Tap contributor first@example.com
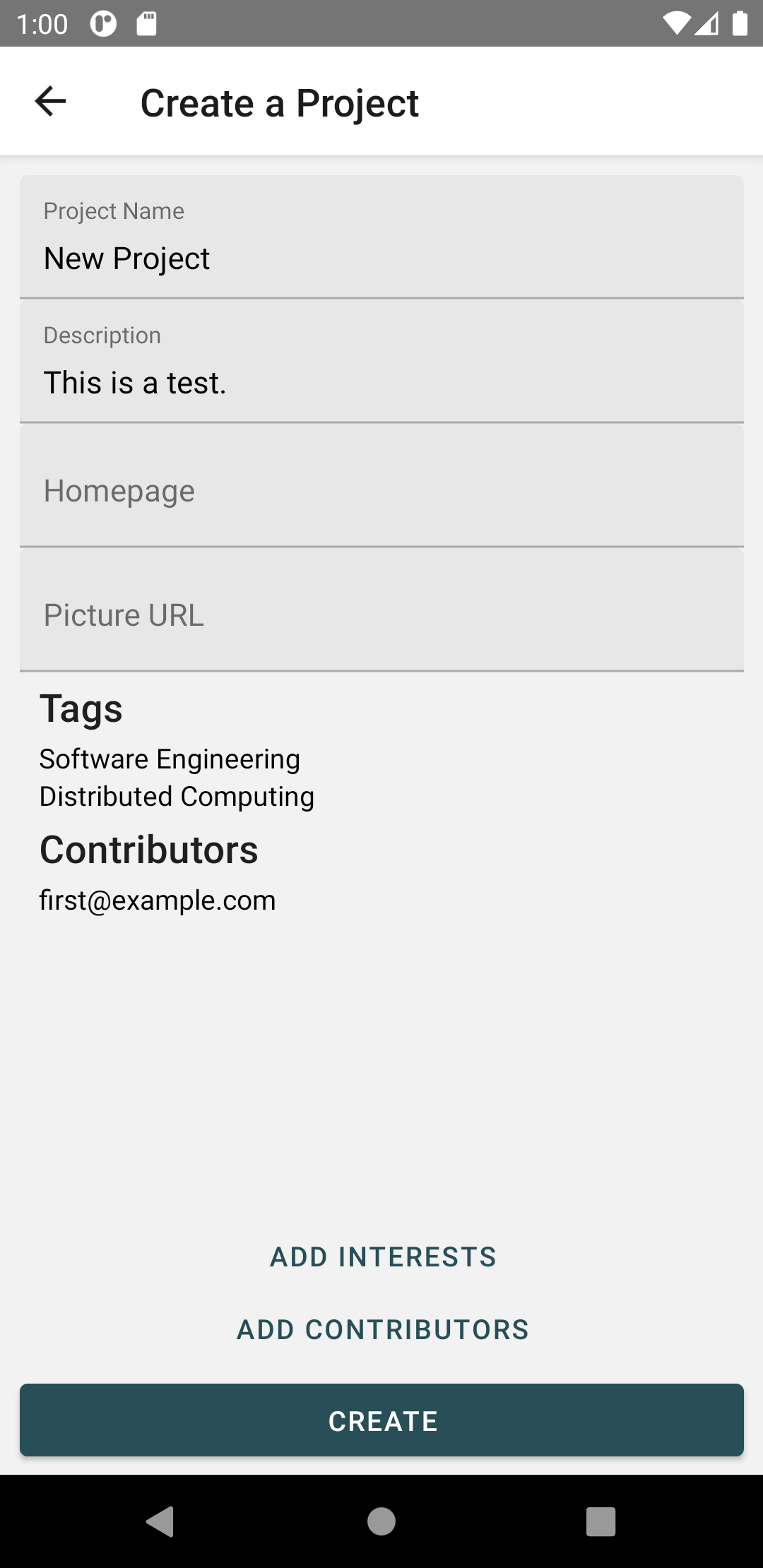The image size is (763, 1568). 158,901
